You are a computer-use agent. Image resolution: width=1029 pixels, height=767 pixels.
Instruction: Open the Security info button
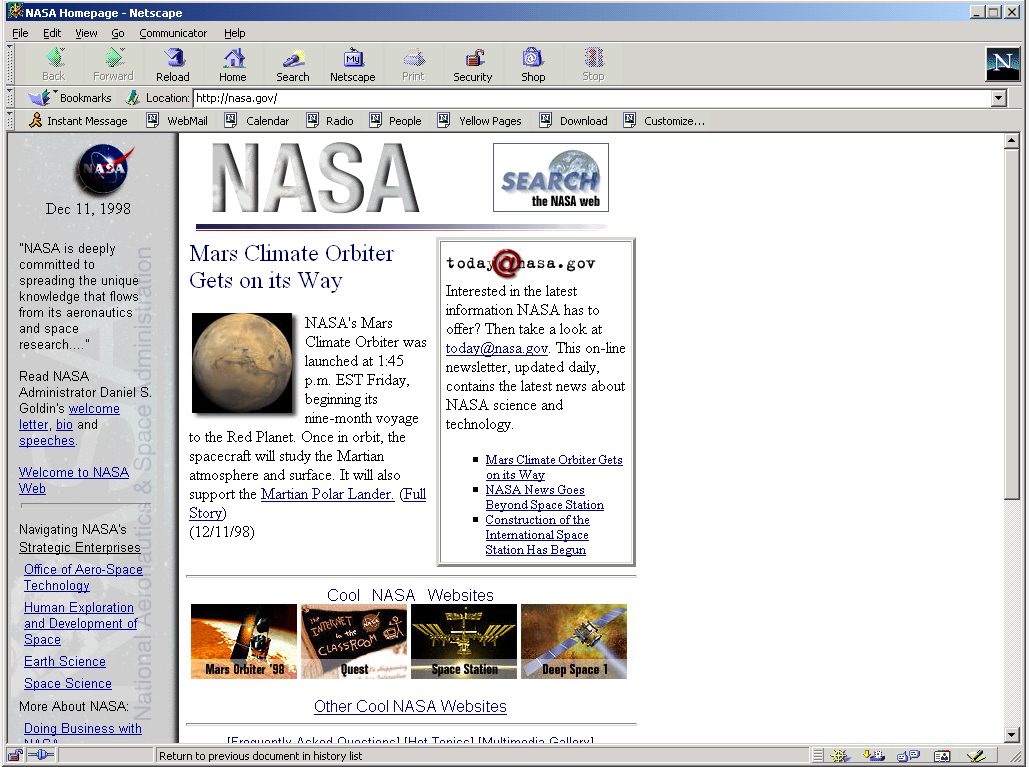tap(472, 64)
